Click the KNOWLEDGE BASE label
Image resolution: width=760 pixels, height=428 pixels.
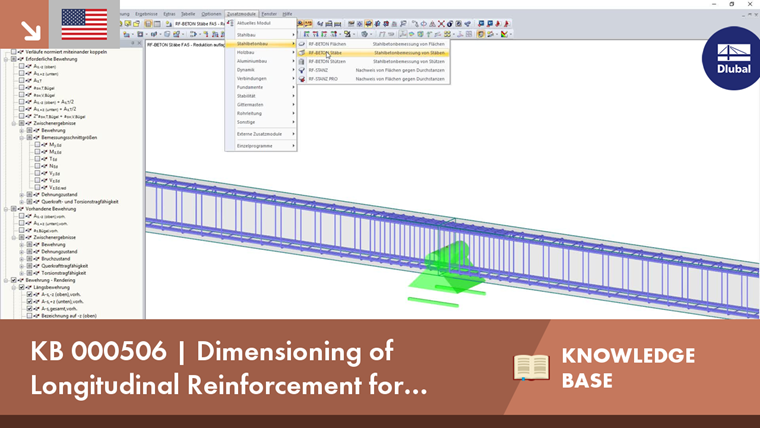(x=628, y=367)
